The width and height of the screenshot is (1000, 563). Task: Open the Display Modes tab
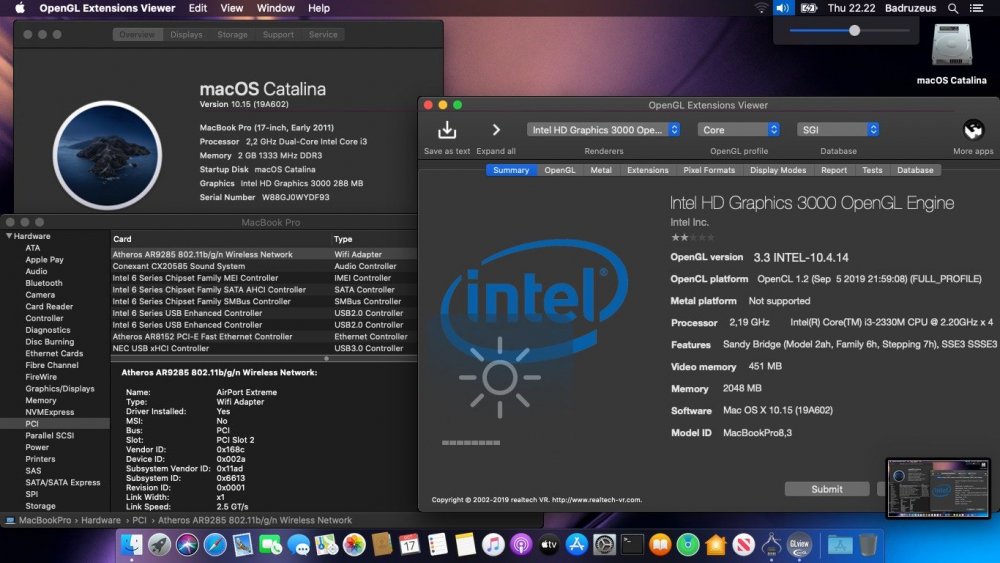click(778, 170)
